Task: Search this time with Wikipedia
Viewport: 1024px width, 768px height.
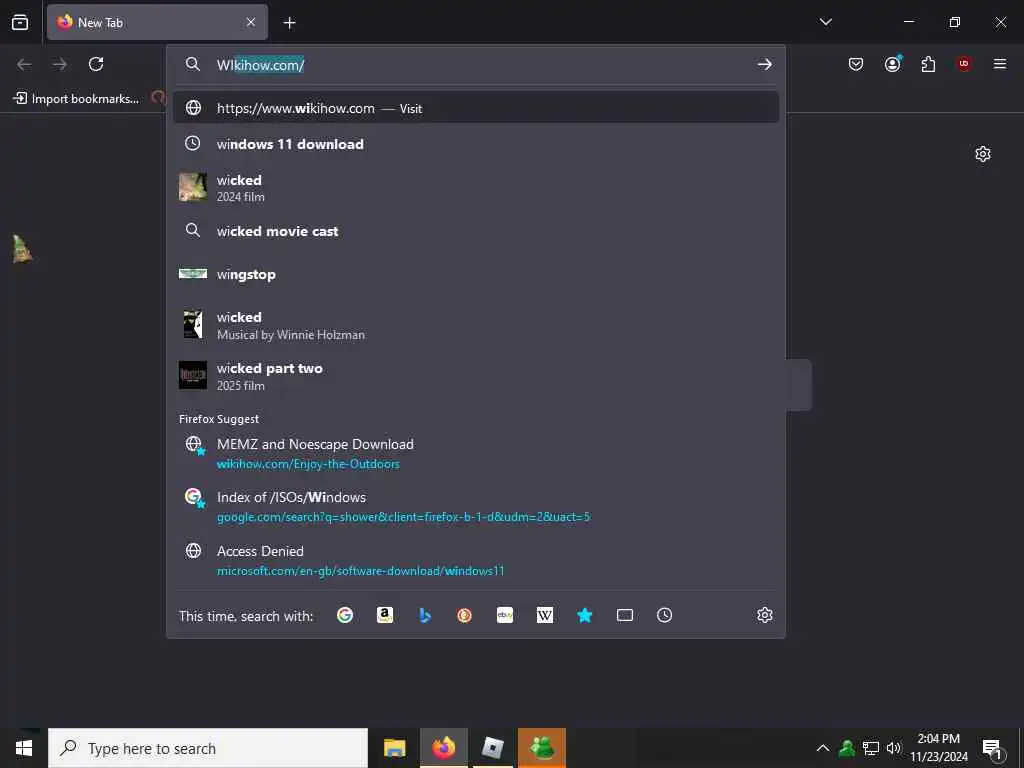Action: coord(545,615)
